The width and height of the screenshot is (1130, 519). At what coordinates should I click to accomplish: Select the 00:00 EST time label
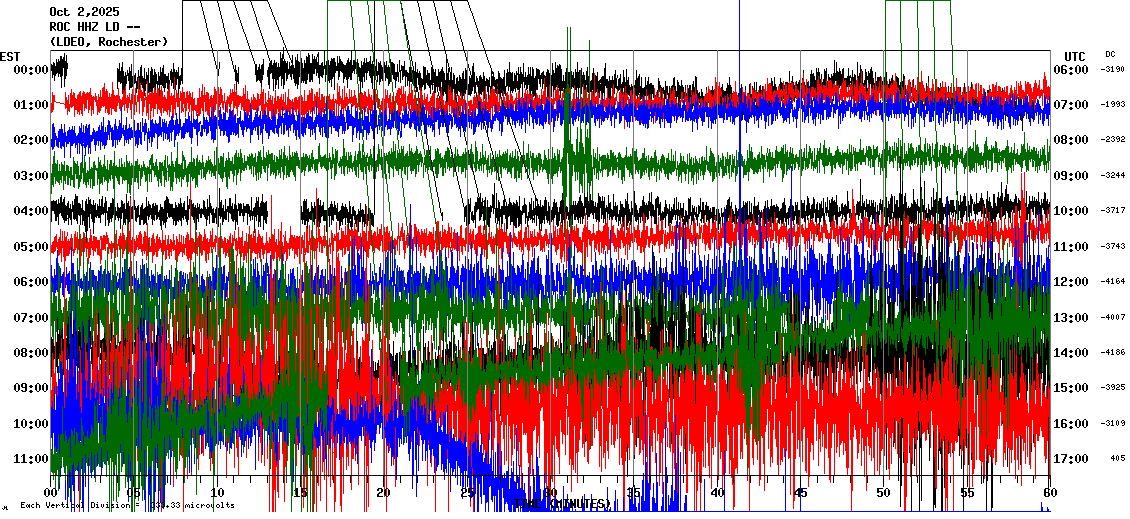pos(31,70)
